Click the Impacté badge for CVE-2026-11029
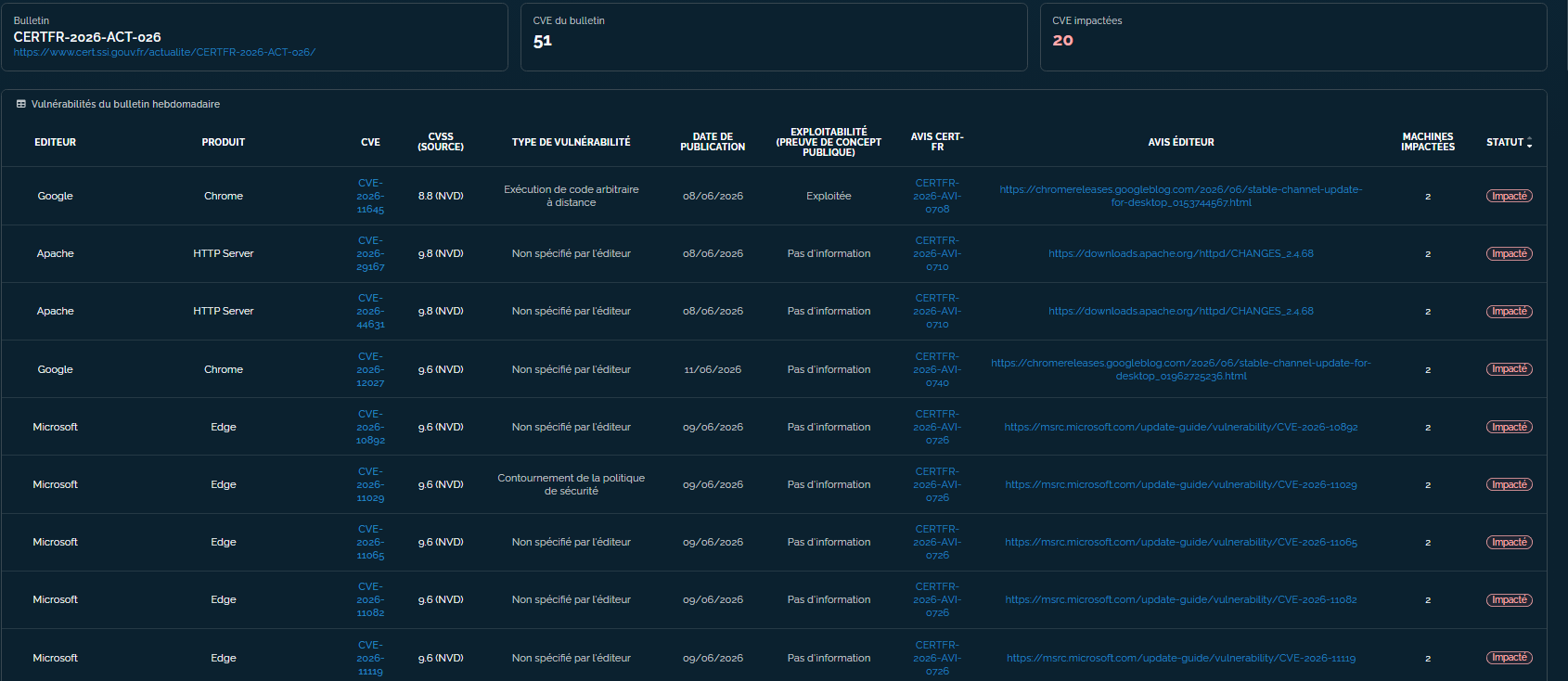Viewport: 1568px width, 681px height. pos(1510,484)
